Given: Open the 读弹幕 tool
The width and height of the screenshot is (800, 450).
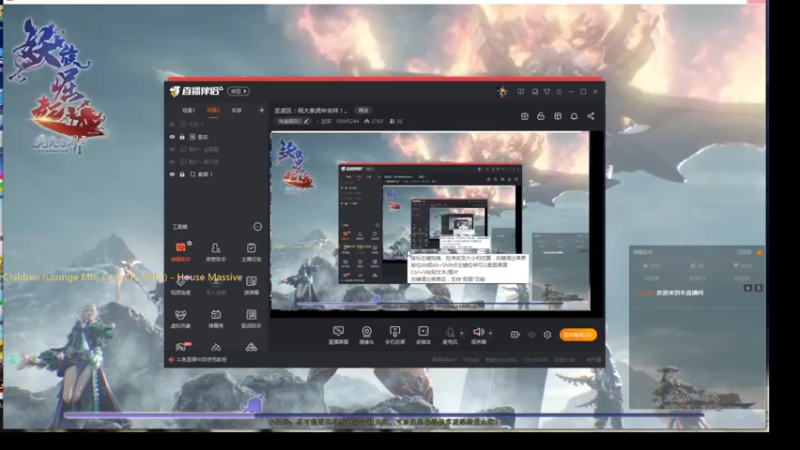Looking at the screenshot, I should pos(251,285).
